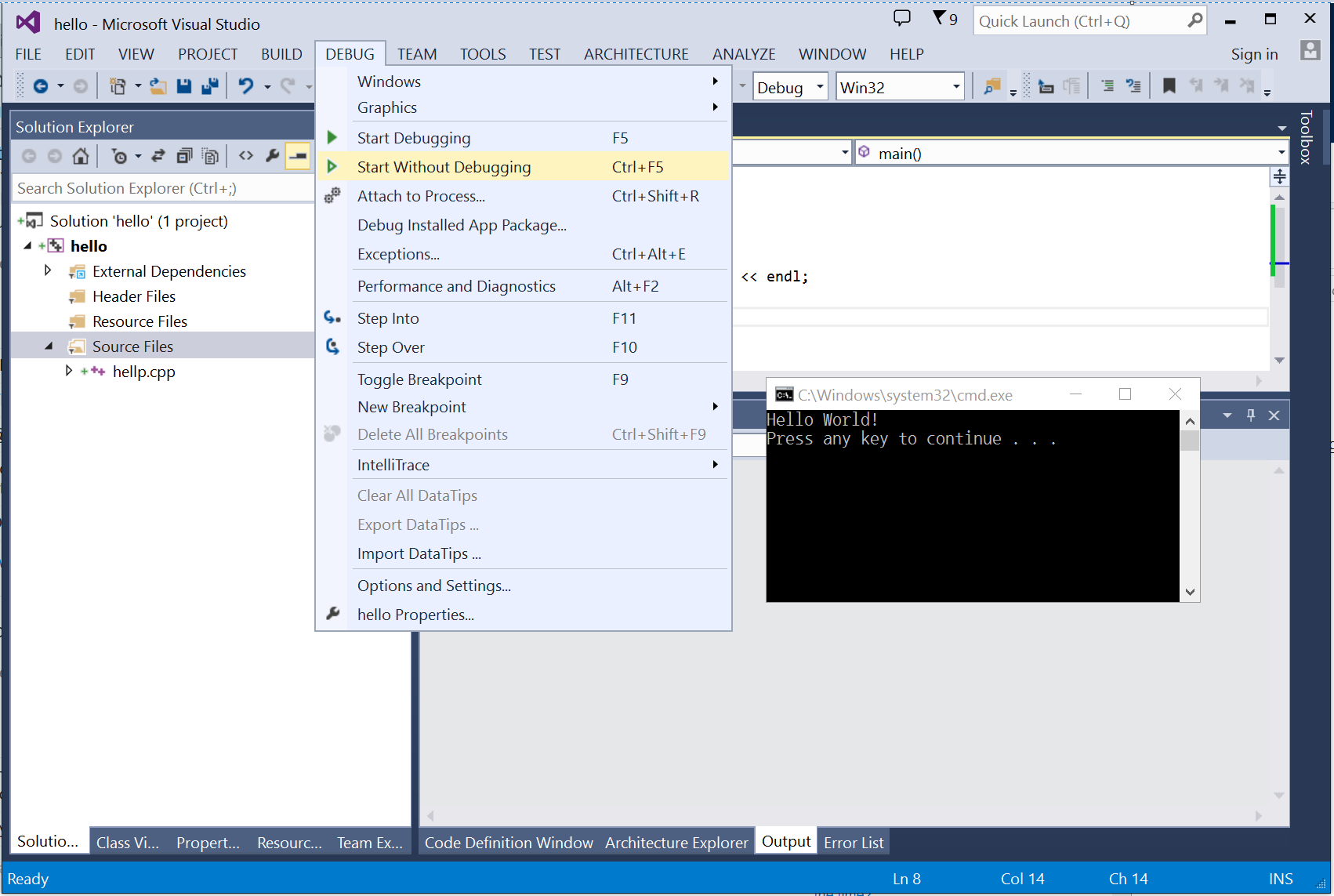Click Performance and Diagnostics menu entry
1334x896 pixels.
(524, 286)
